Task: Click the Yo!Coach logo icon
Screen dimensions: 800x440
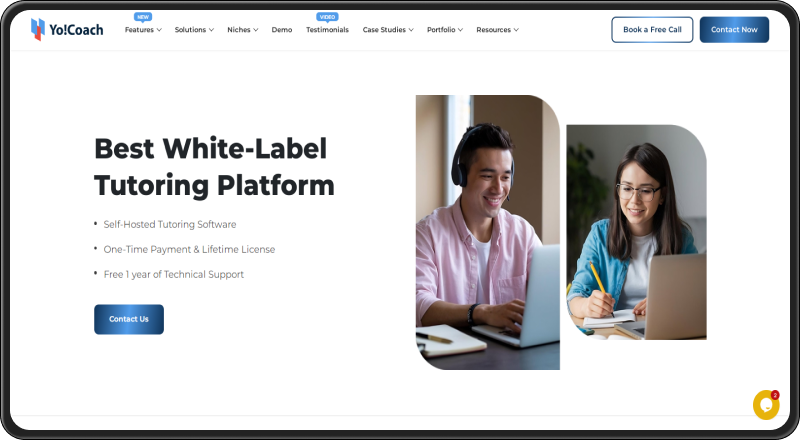Action: click(x=38, y=29)
